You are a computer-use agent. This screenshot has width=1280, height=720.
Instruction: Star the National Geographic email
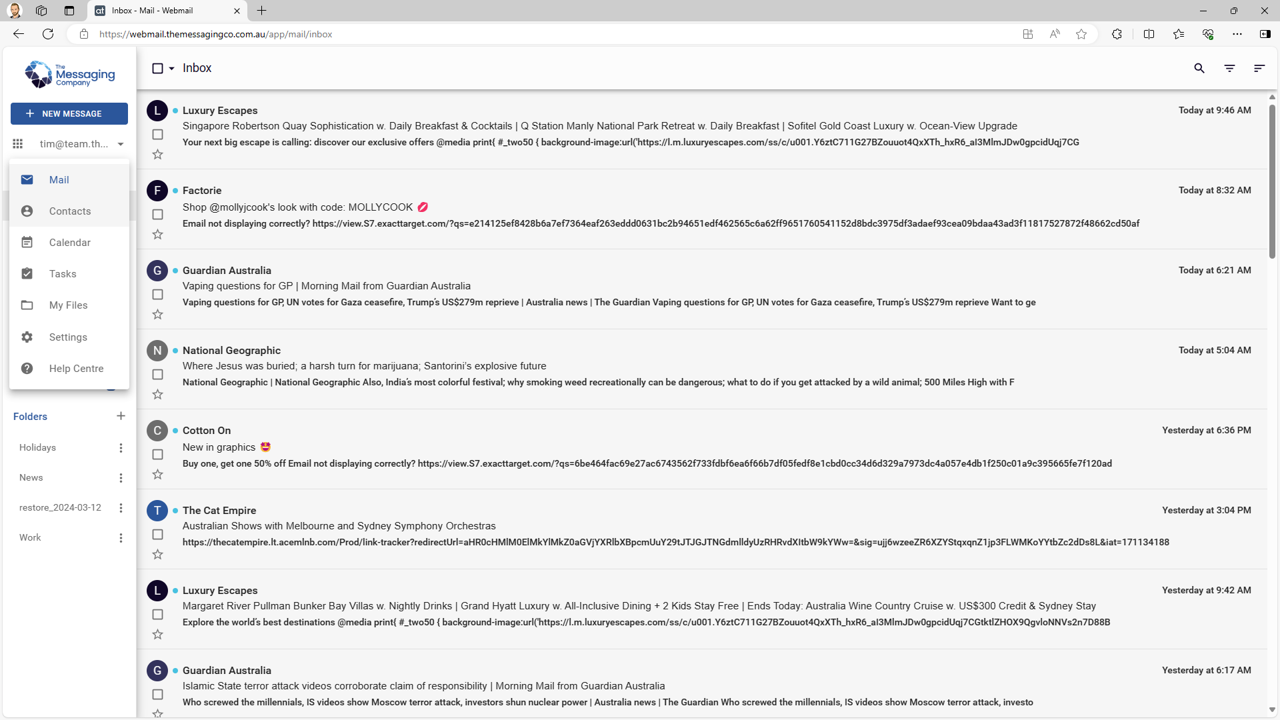click(x=157, y=395)
